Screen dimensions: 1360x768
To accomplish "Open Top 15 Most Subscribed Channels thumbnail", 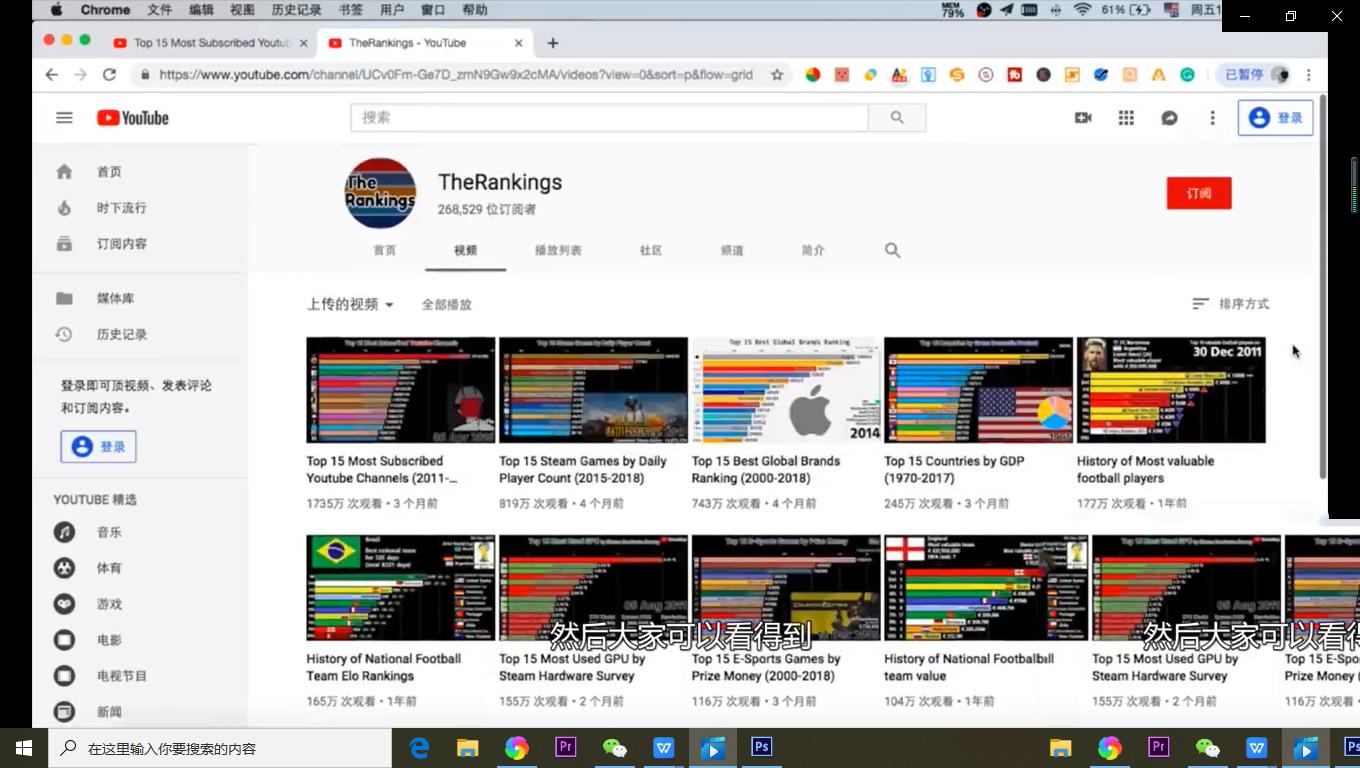I will pyautogui.click(x=400, y=390).
